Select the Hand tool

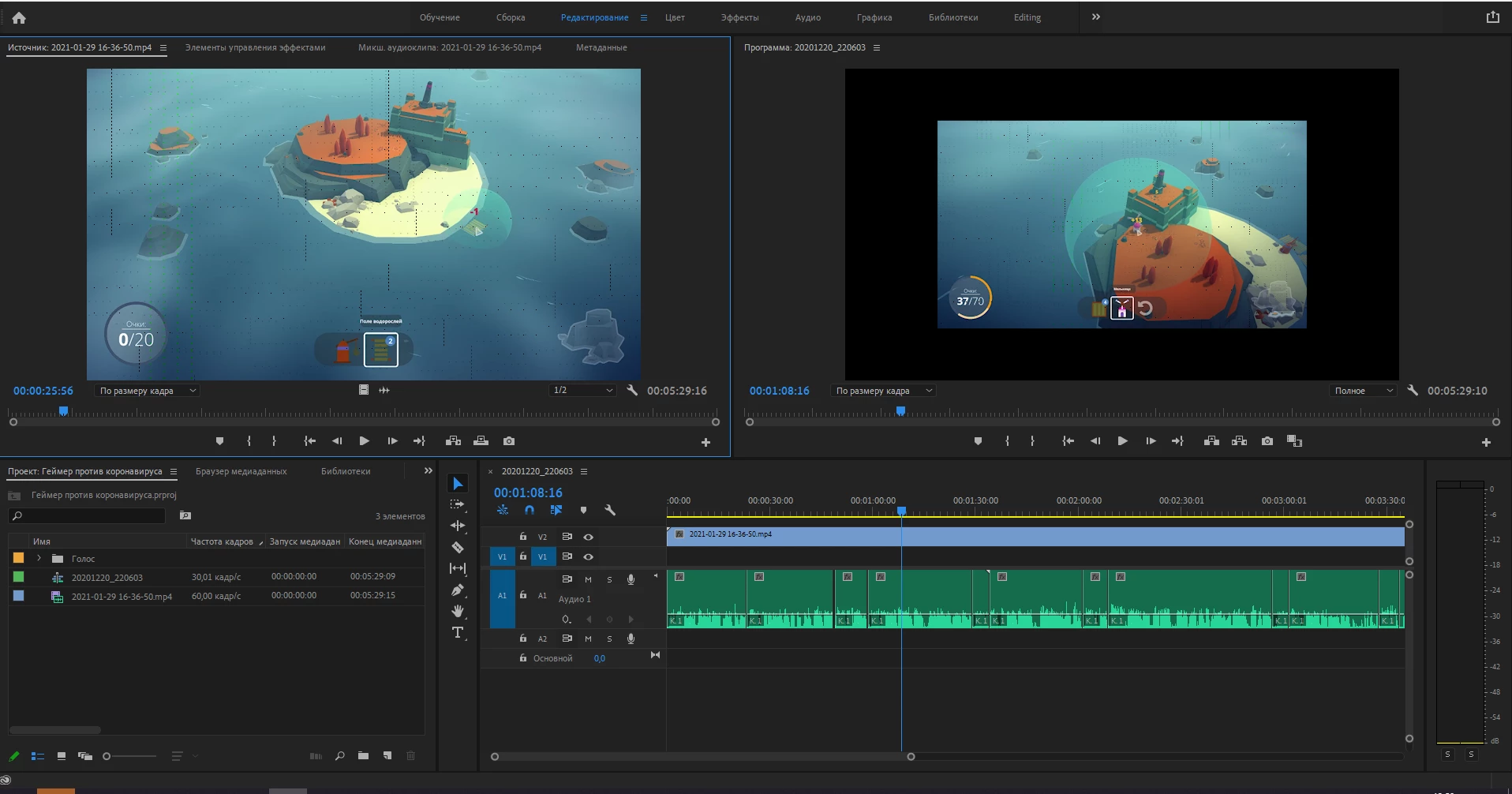click(458, 611)
